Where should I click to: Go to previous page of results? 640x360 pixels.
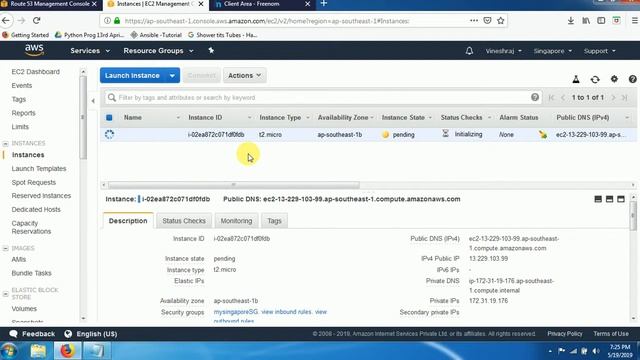(x=563, y=98)
